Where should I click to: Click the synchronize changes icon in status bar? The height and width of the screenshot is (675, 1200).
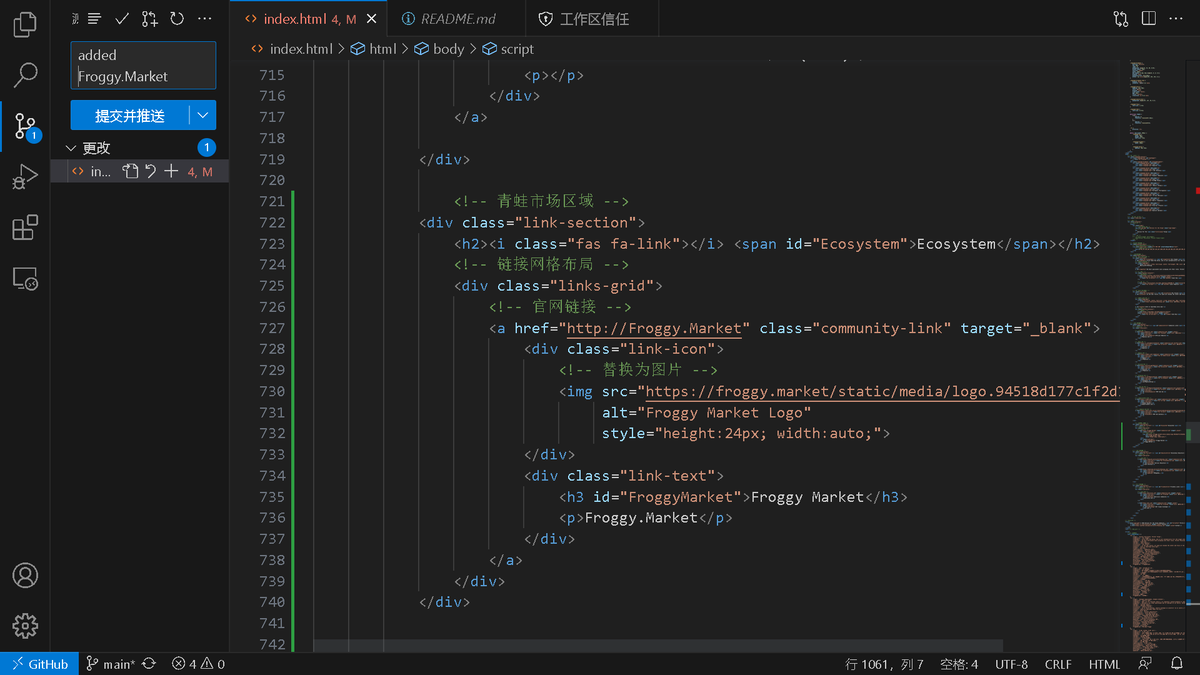149,664
